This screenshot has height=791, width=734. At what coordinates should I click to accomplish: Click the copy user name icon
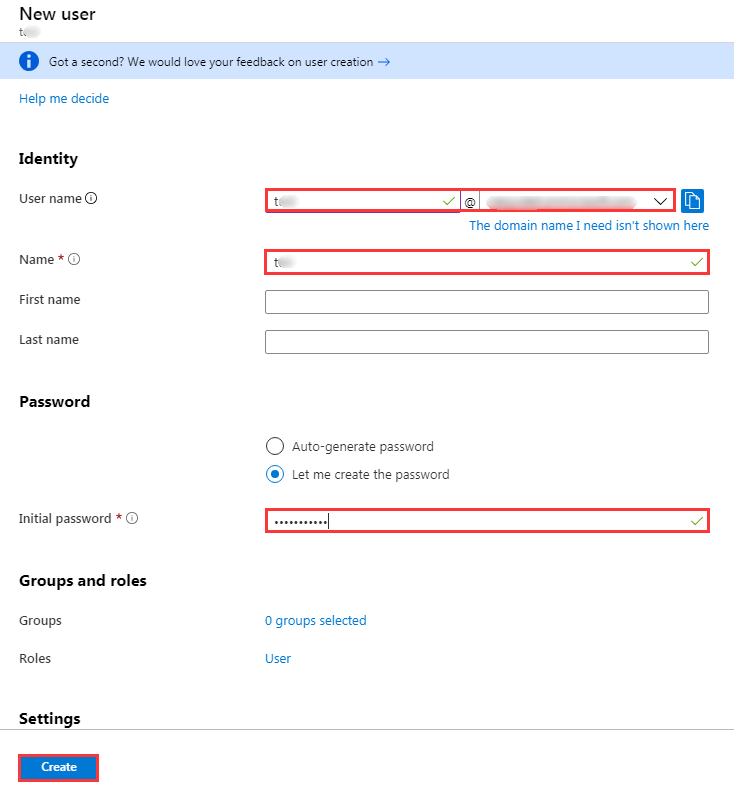click(693, 200)
